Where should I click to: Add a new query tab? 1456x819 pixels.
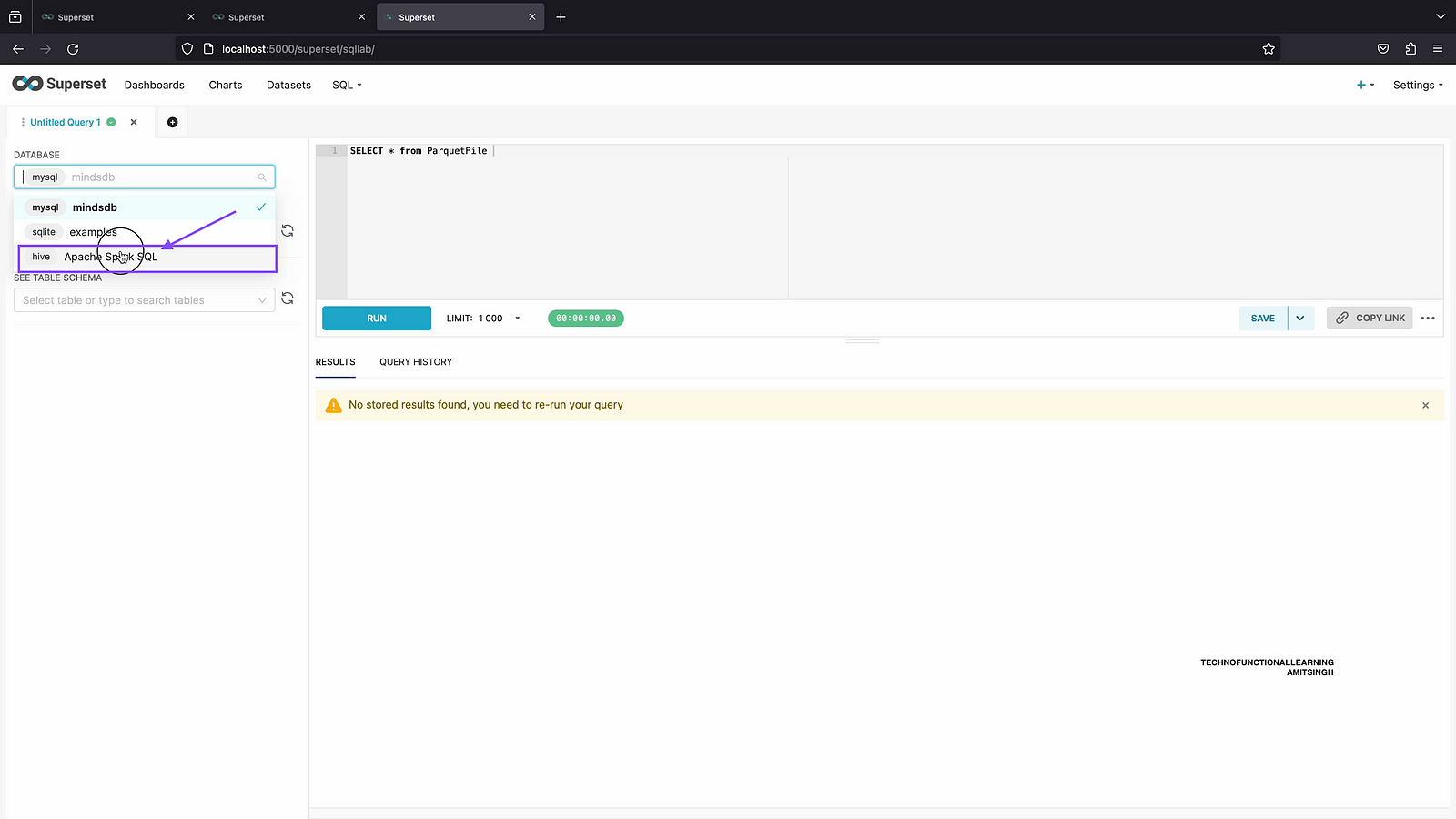pyautogui.click(x=172, y=122)
